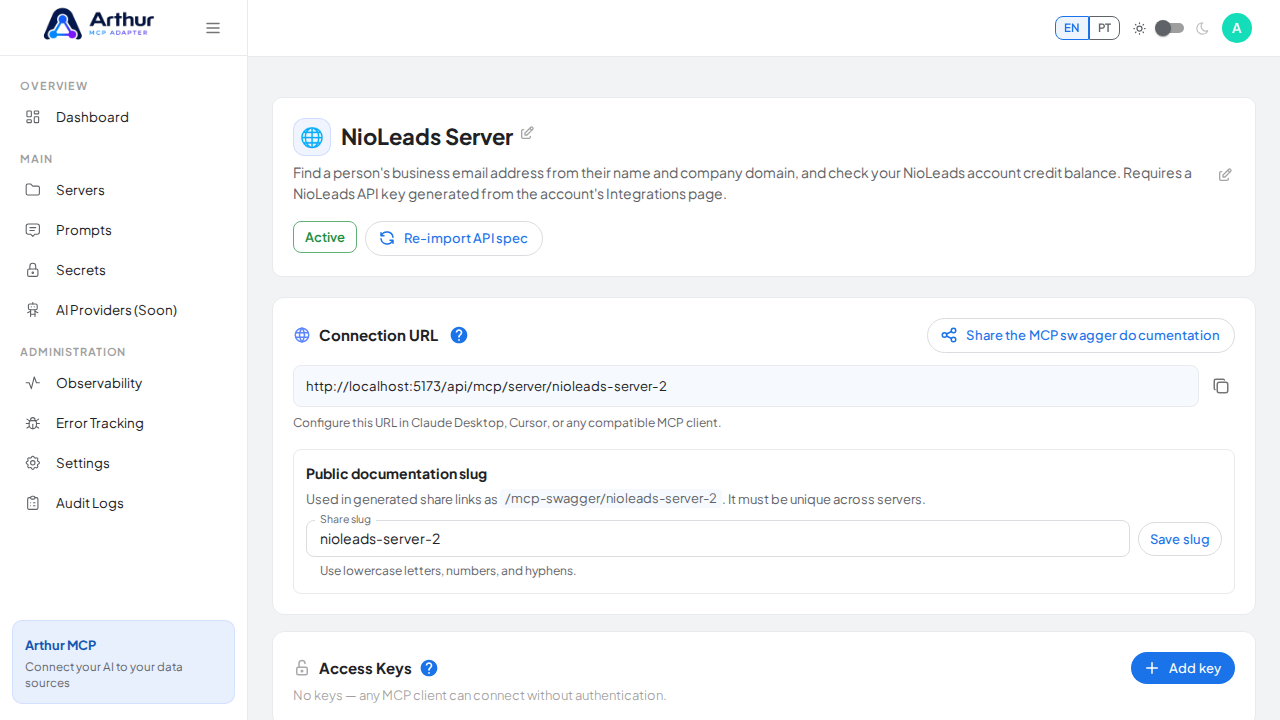Screen dimensions: 1280x720
Task: Click 'Use lowercase letters, numbers, and hyphens' hint
Action: [x=448, y=571]
